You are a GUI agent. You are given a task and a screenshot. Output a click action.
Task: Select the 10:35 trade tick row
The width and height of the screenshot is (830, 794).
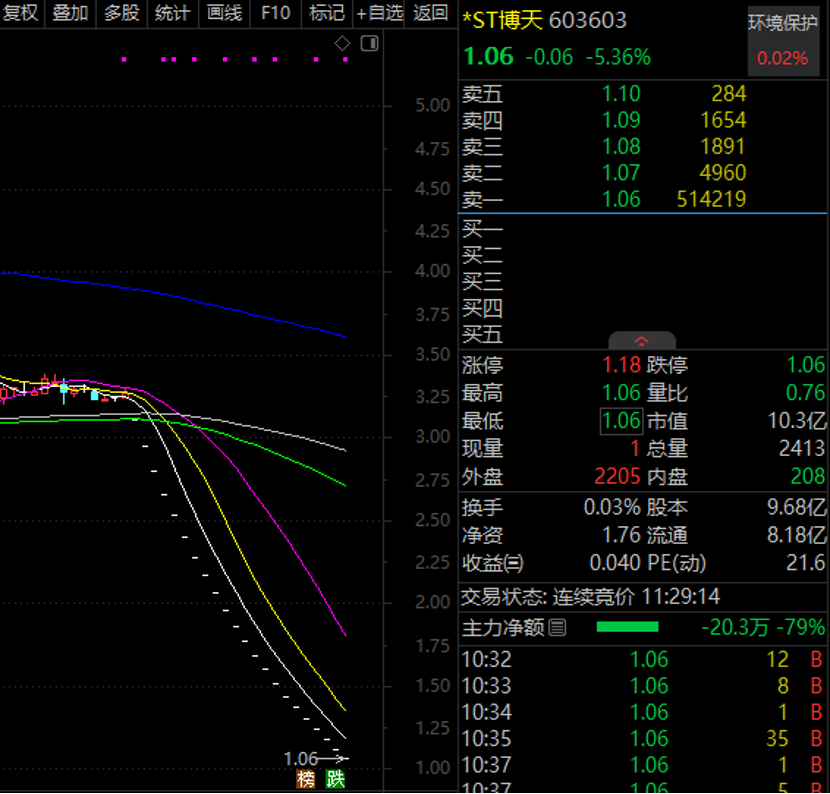(x=642, y=739)
